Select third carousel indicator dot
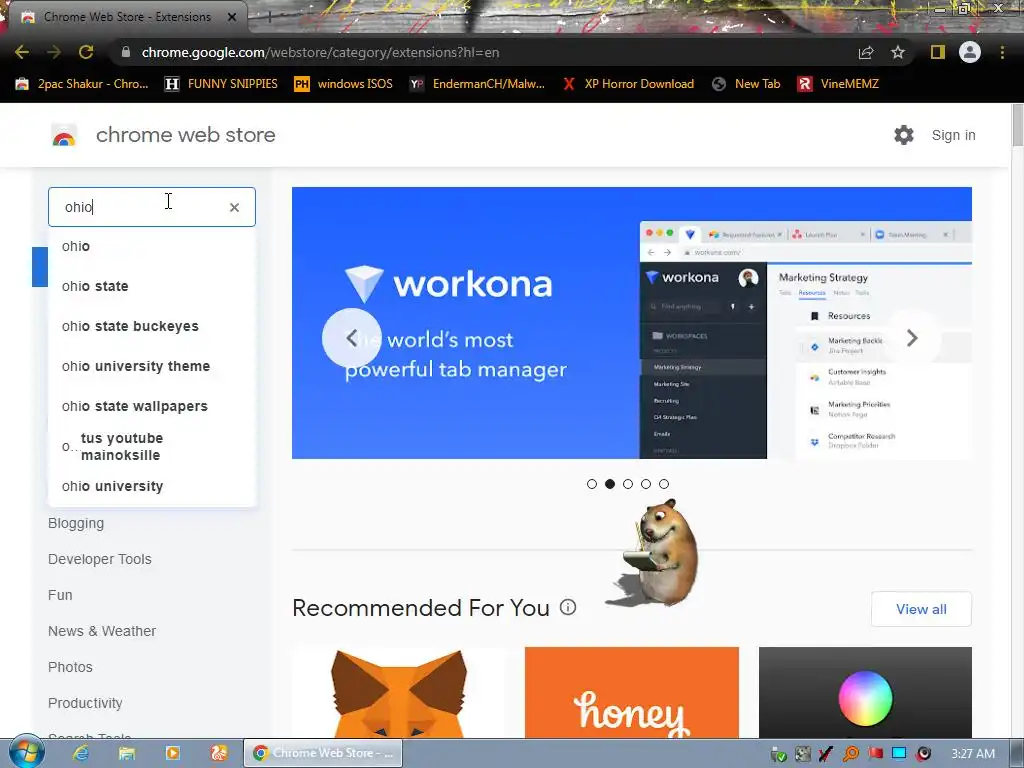The image size is (1024, 768). (628, 484)
